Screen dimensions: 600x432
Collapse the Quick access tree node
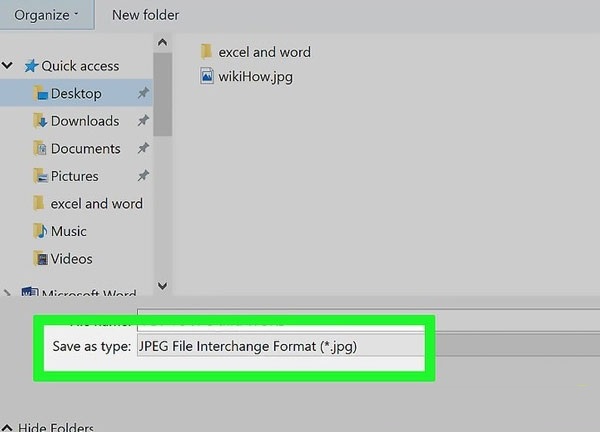8,66
